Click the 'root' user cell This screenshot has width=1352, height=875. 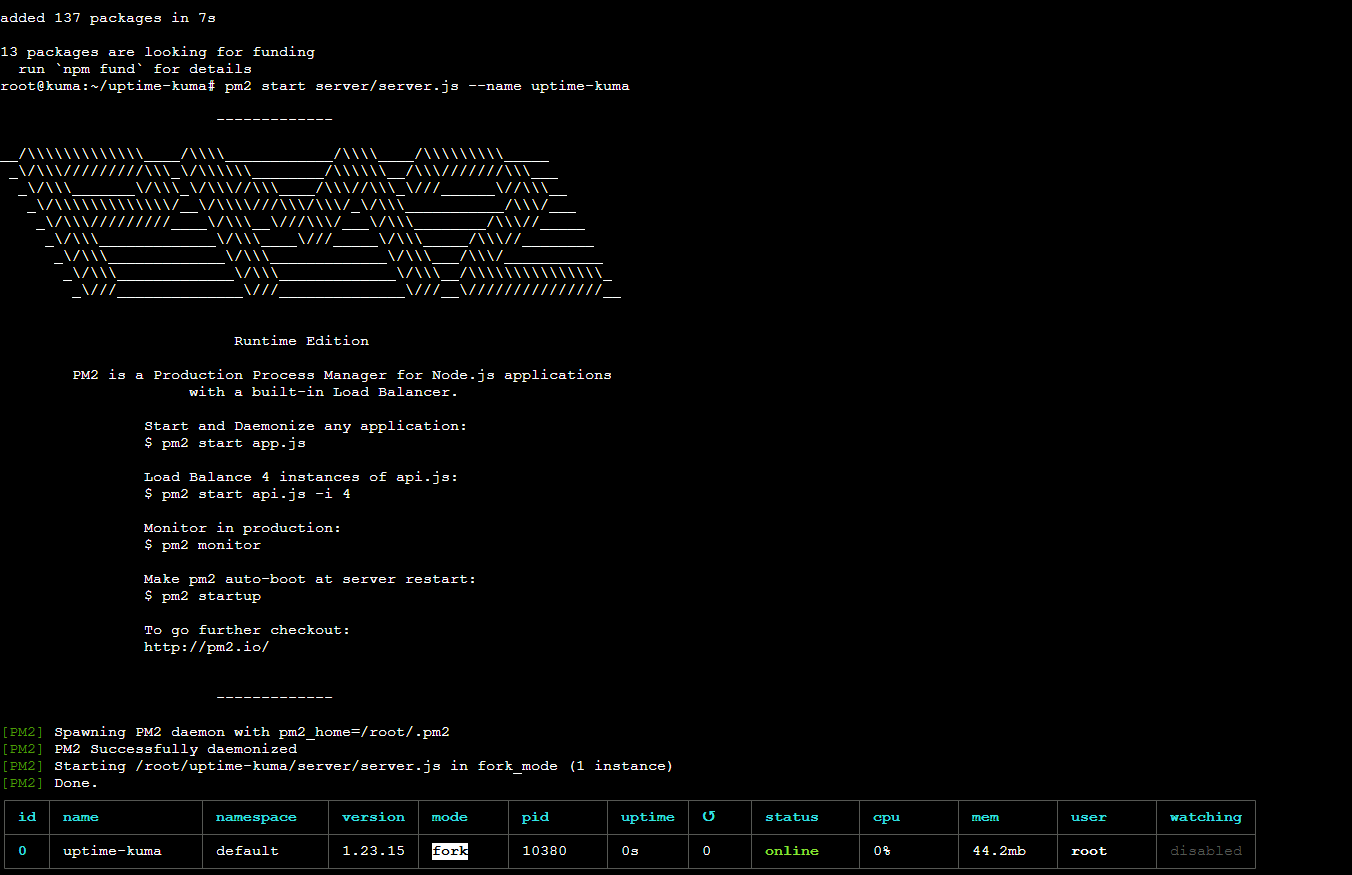tap(1089, 851)
